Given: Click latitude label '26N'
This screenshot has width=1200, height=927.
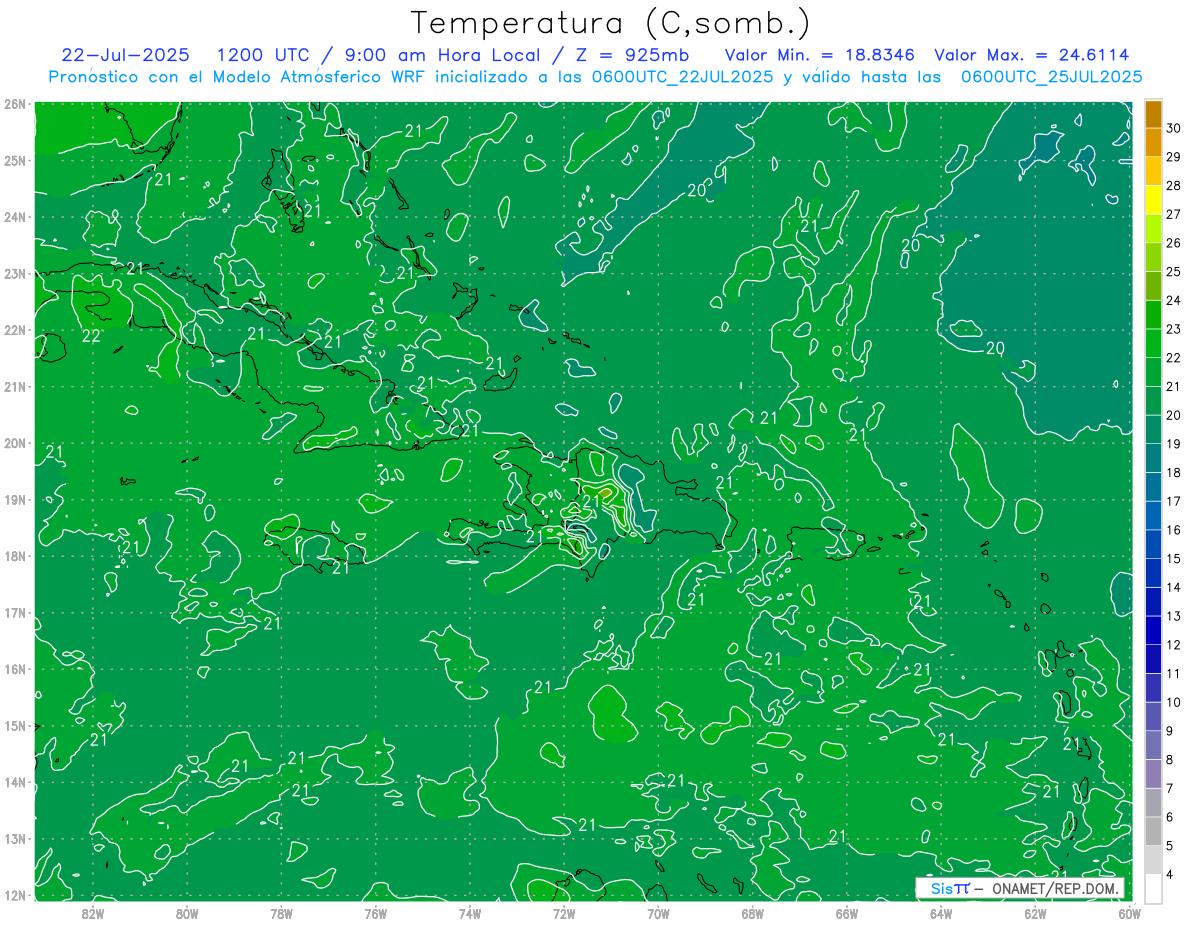Looking at the screenshot, I should click(15, 104).
